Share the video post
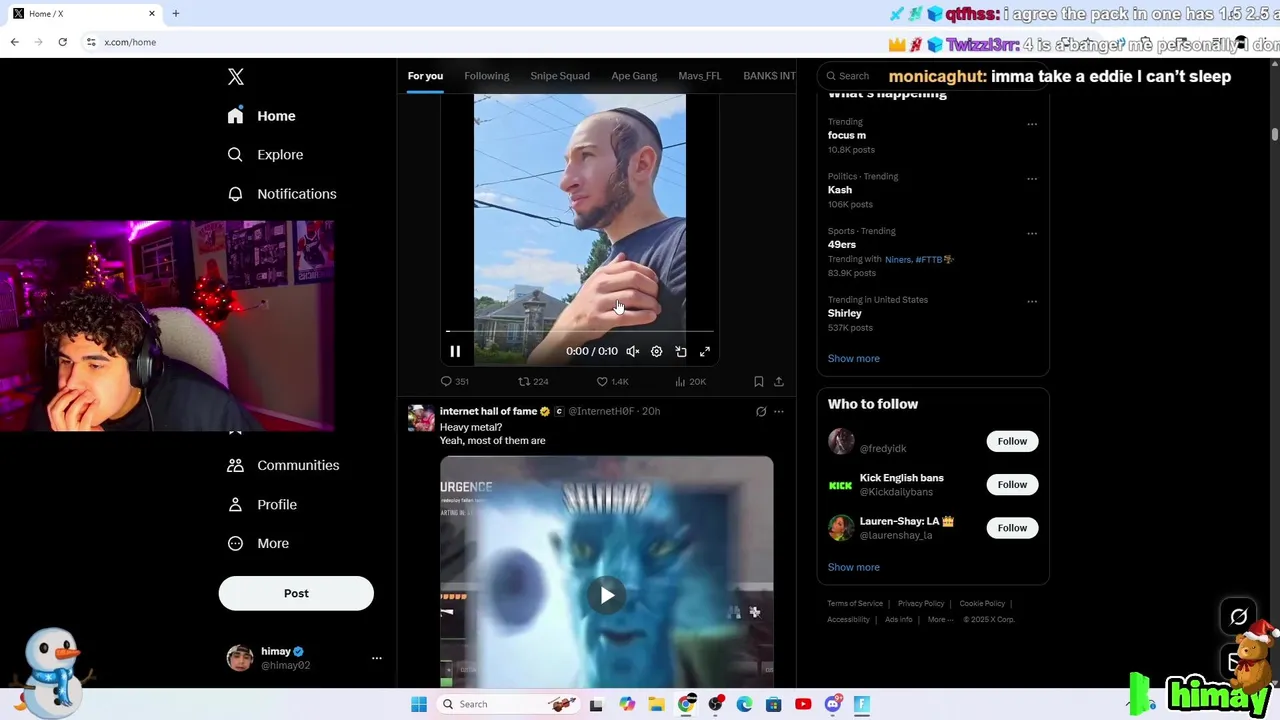This screenshot has width=1280, height=720. coord(779,381)
